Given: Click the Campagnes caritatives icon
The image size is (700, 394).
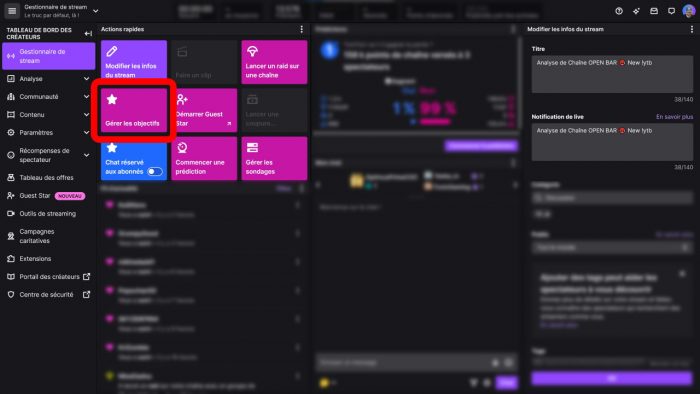Looking at the screenshot, I should click(11, 236).
